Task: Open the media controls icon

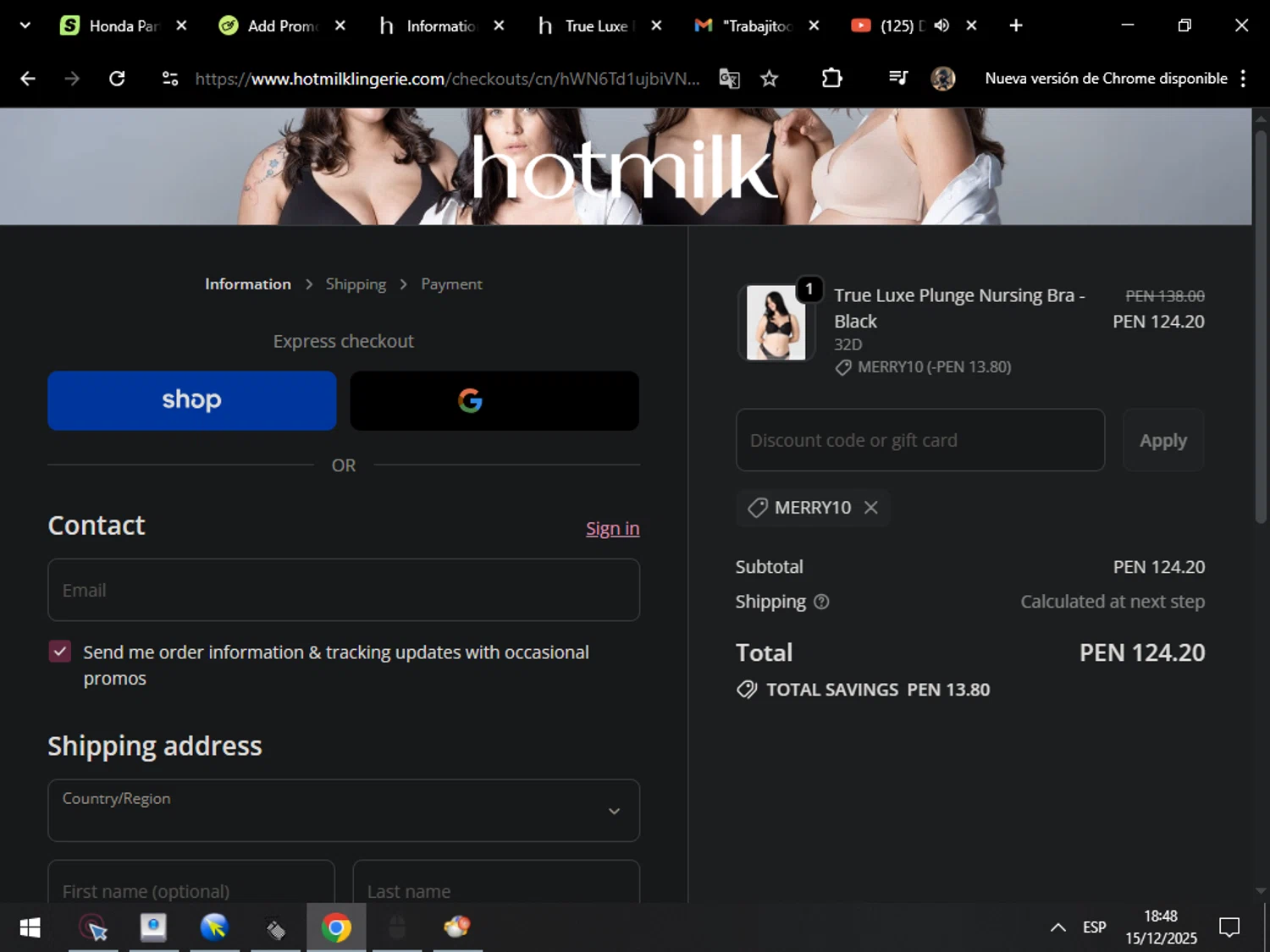Action: coord(898,79)
